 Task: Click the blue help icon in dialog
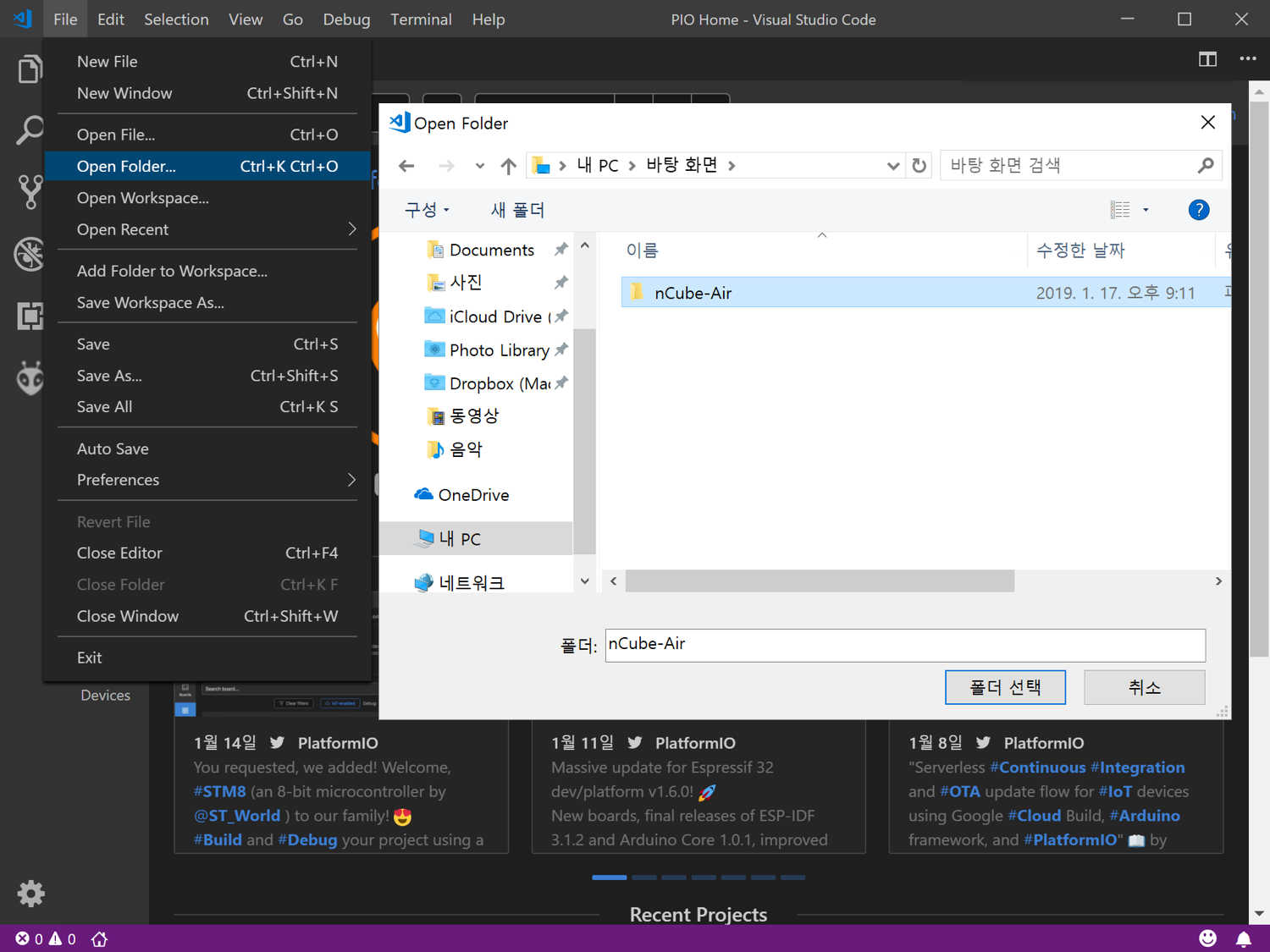click(x=1199, y=210)
